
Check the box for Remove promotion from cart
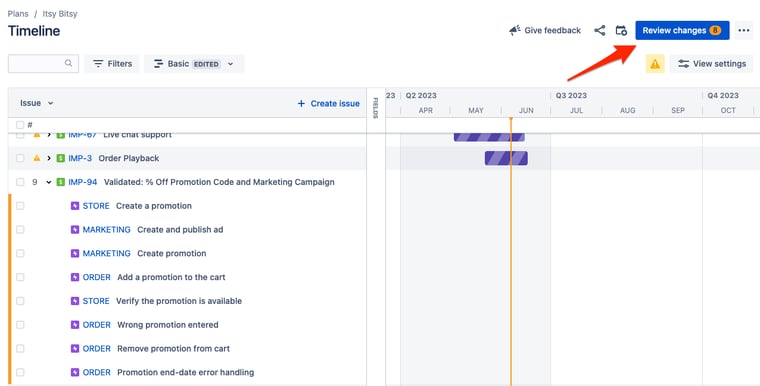(20, 349)
